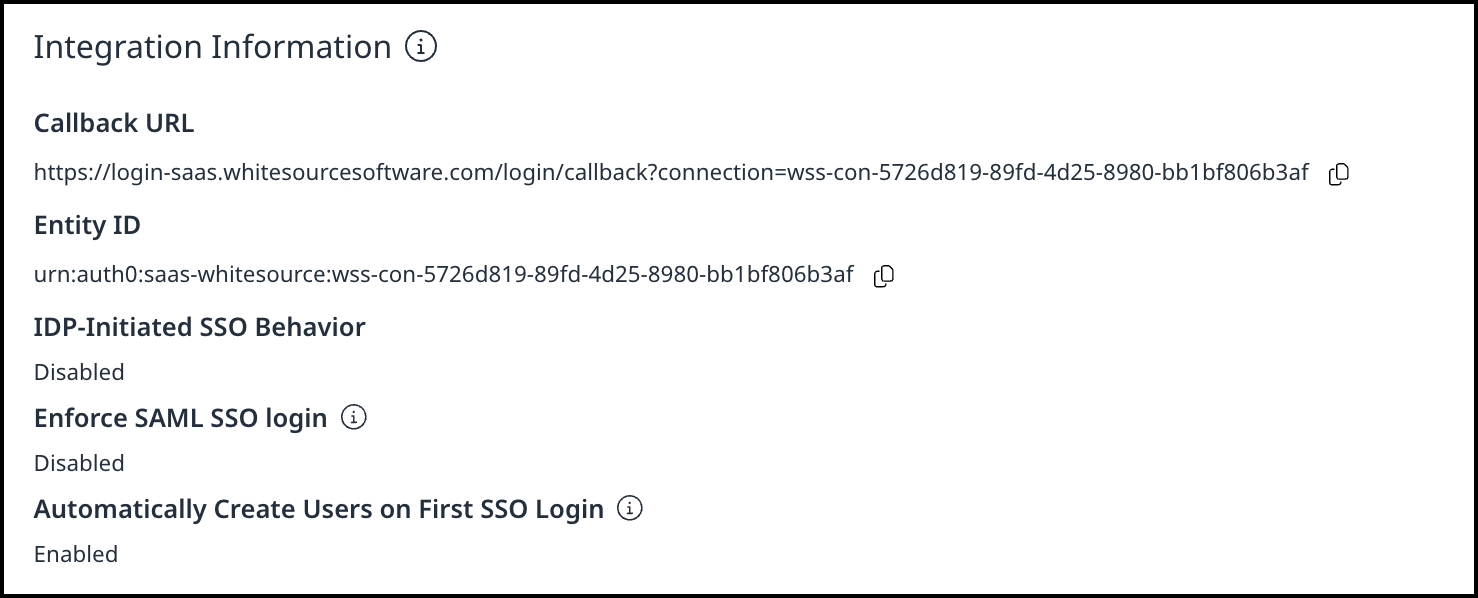1478x598 pixels.
Task: Click the Disabled status under IDP-Initiated SSO Behavior
Action: point(79,372)
